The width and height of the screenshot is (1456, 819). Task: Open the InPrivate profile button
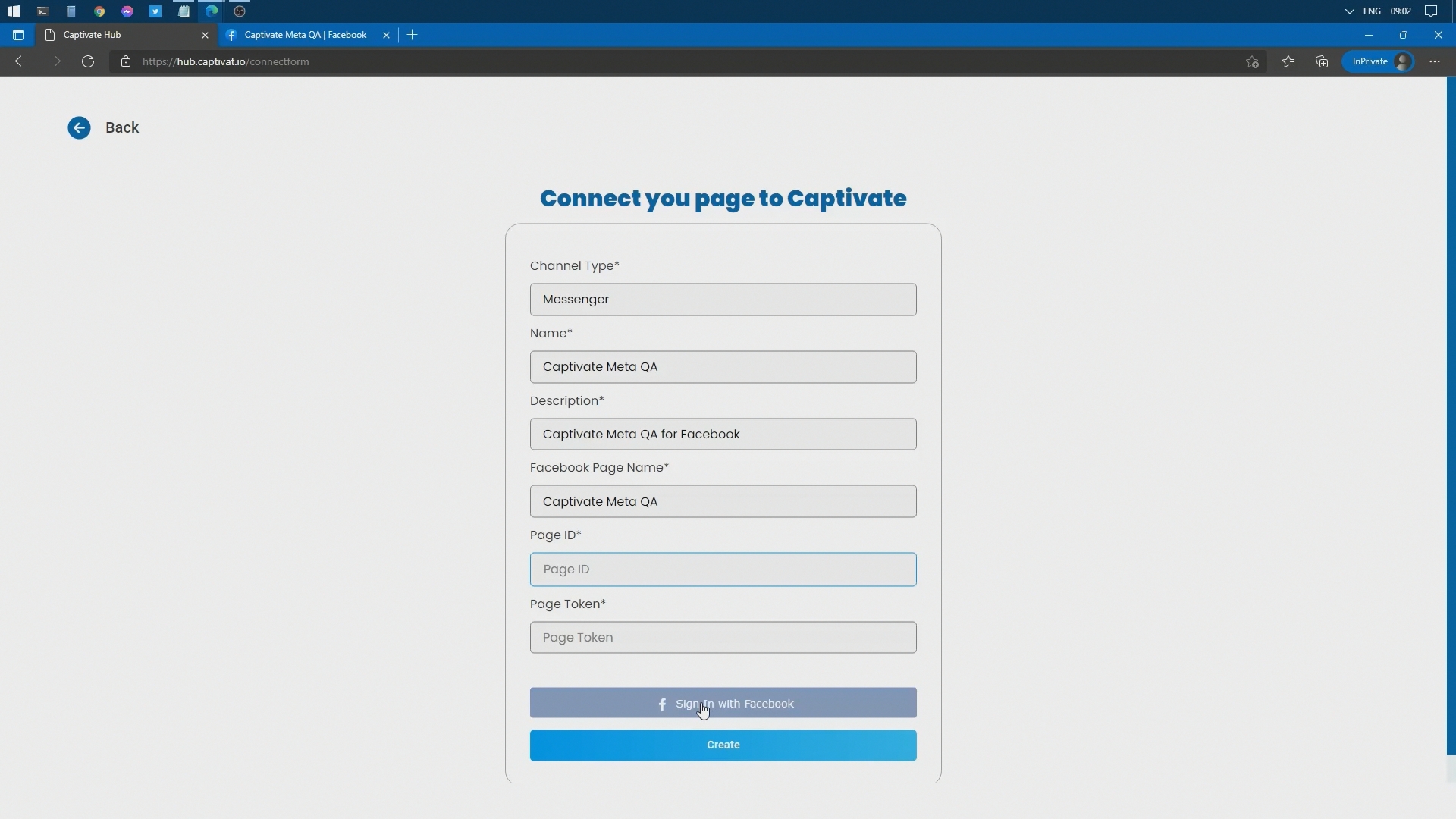[1378, 61]
